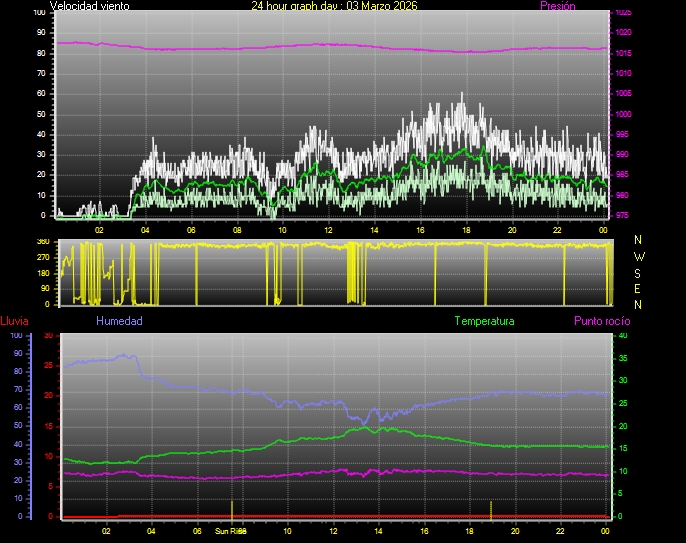Click the W wind direction label
Image resolution: width=686 pixels, height=543 pixels.
coord(638,256)
